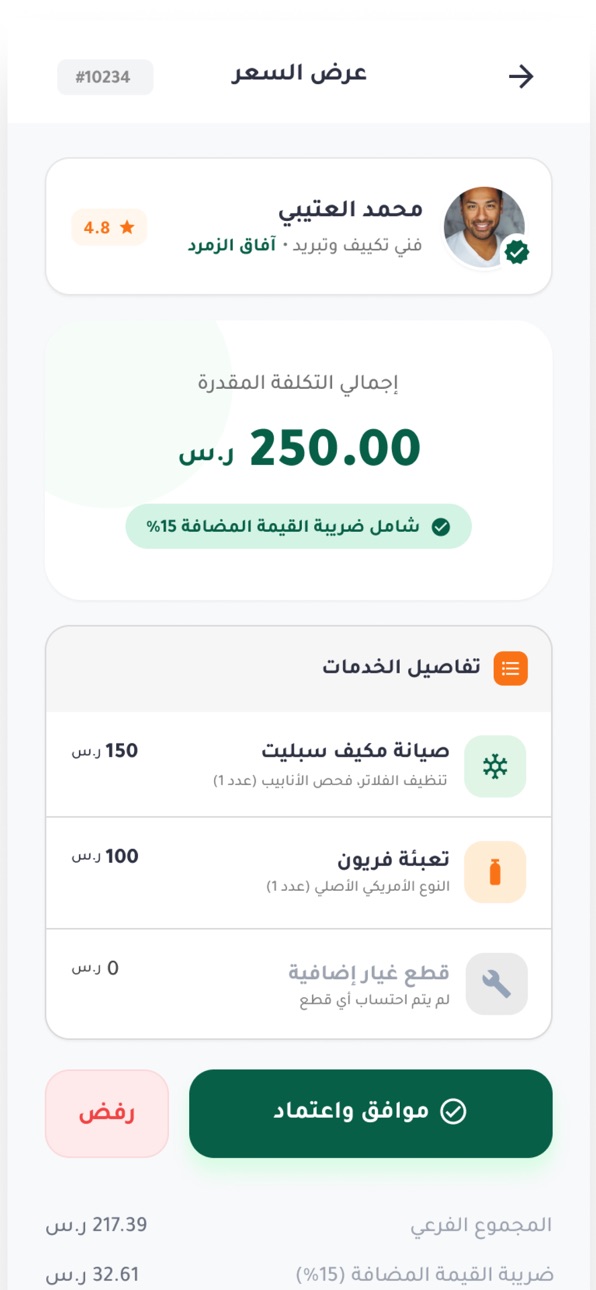Click the checkmark icon in VAT badge

point(440,527)
